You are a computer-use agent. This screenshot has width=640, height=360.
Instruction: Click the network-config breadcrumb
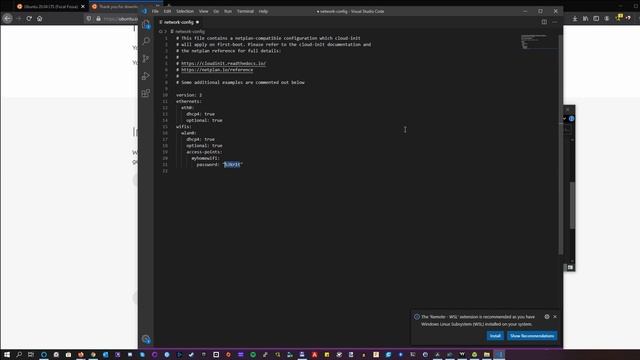click(x=190, y=31)
